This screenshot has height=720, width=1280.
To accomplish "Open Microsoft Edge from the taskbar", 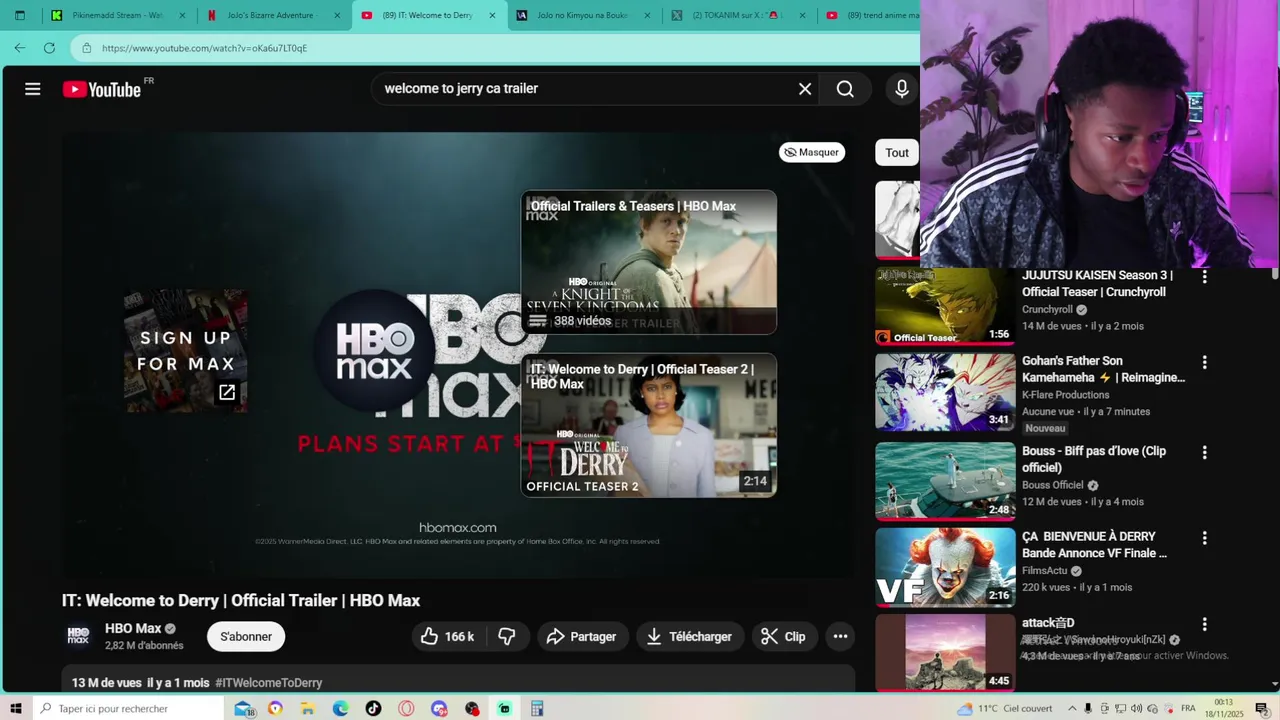I will (x=340, y=708).
